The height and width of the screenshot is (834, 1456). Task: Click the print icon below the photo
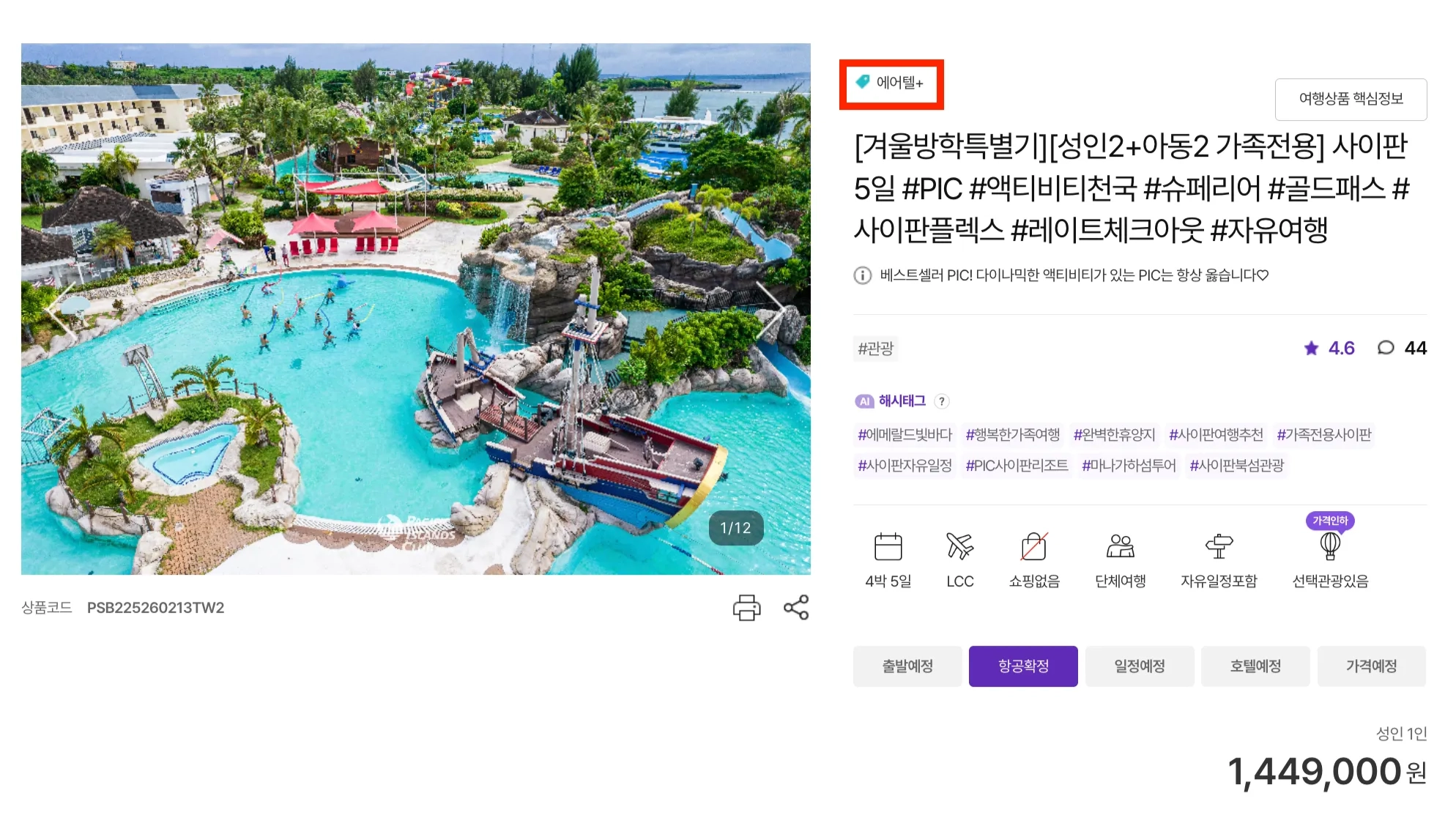(746, 608)
